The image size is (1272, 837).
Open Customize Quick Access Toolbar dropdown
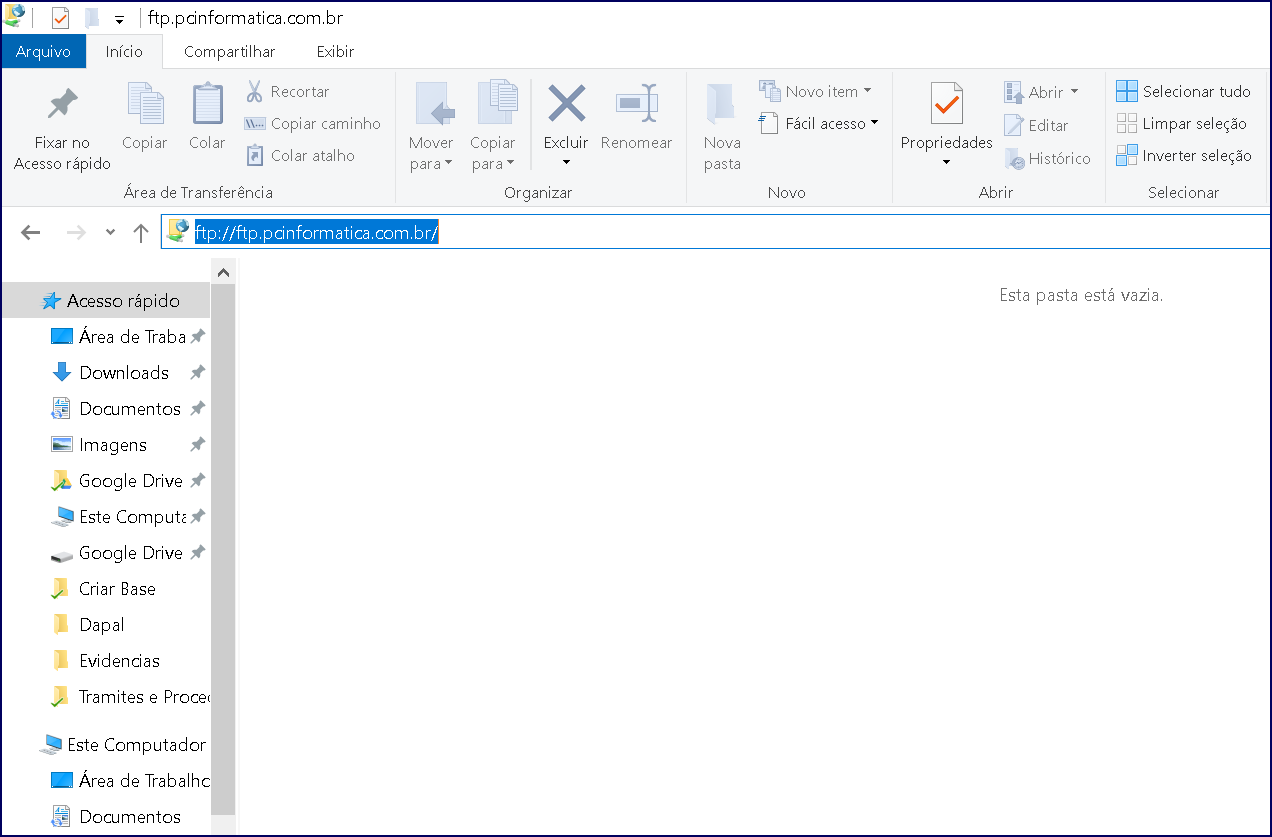[119, 19]
